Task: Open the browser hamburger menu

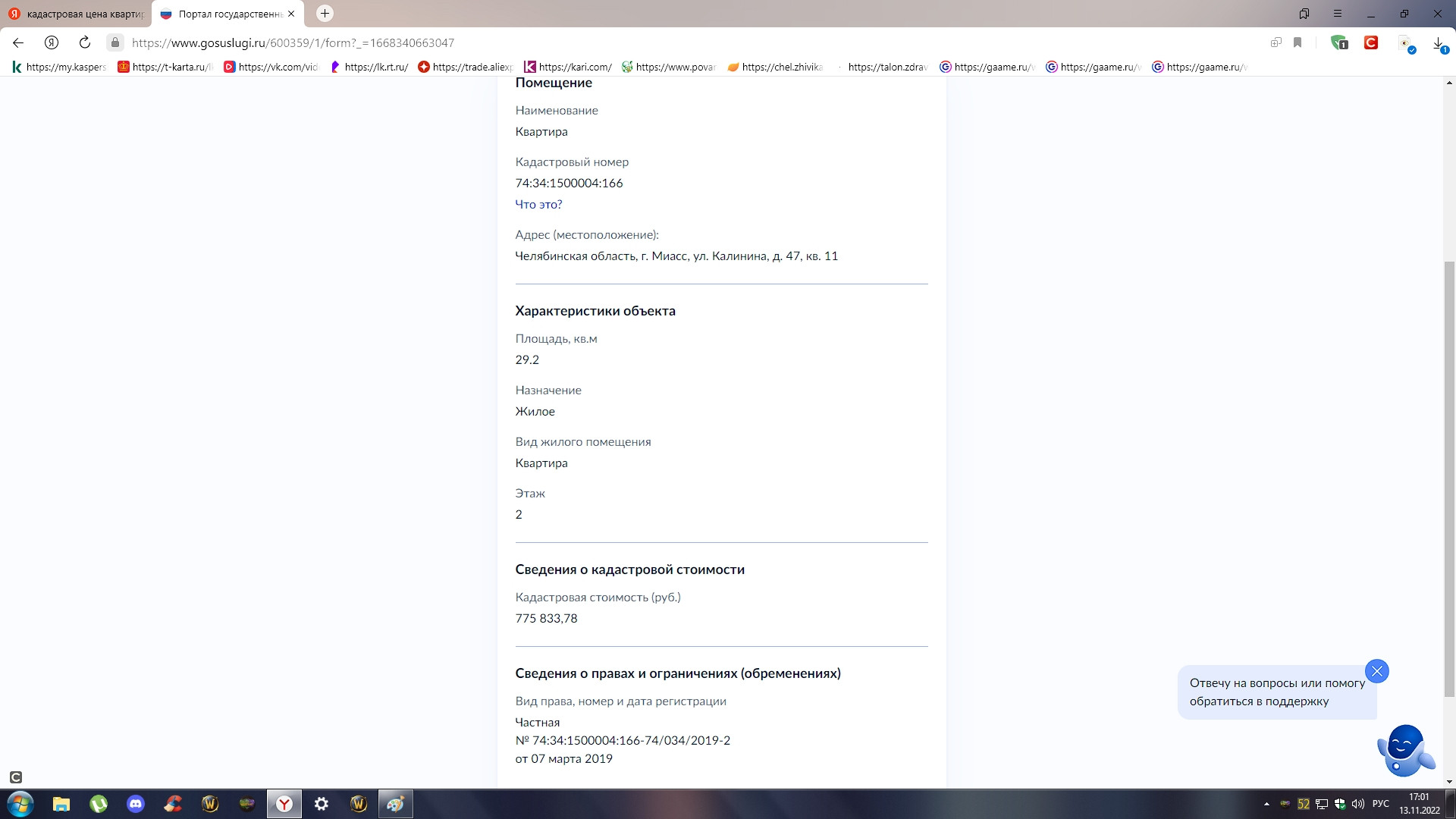Action: coord(1338,14)
